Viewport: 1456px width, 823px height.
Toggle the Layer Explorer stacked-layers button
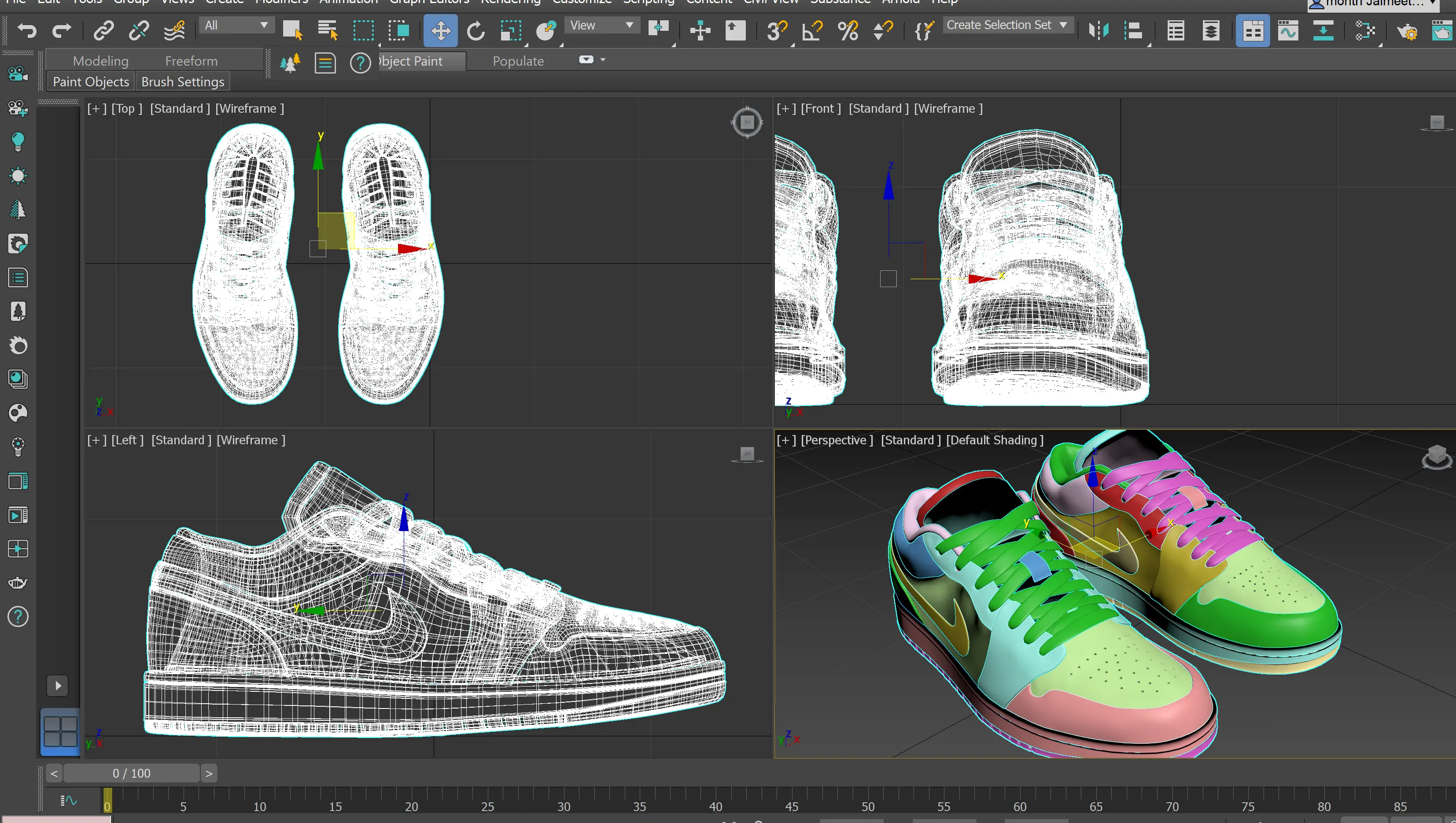pyautogui.click(x=1211, y=30)
